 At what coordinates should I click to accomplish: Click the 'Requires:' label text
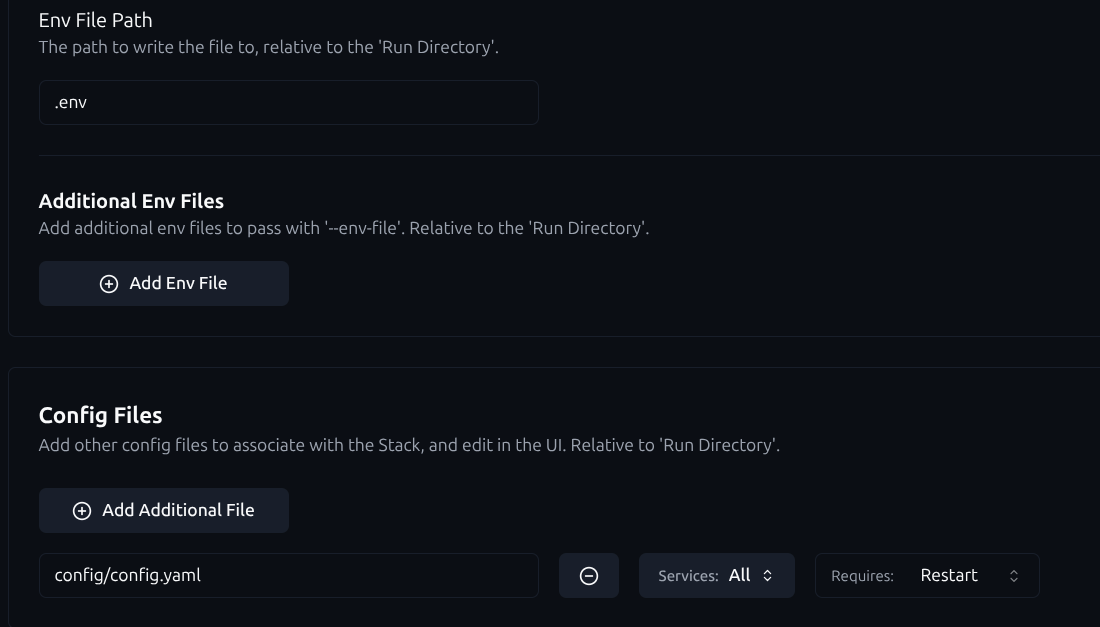(862, 576)
